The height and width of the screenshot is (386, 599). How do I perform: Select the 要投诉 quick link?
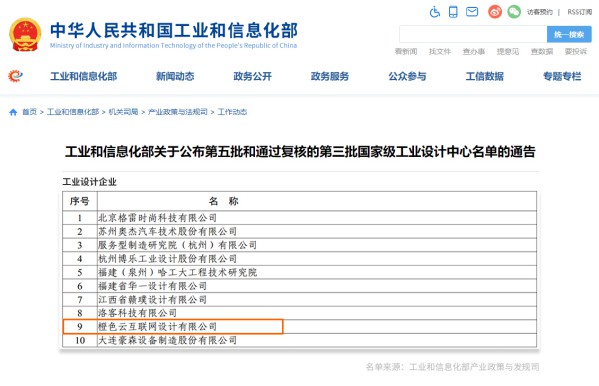pos(576,51)
